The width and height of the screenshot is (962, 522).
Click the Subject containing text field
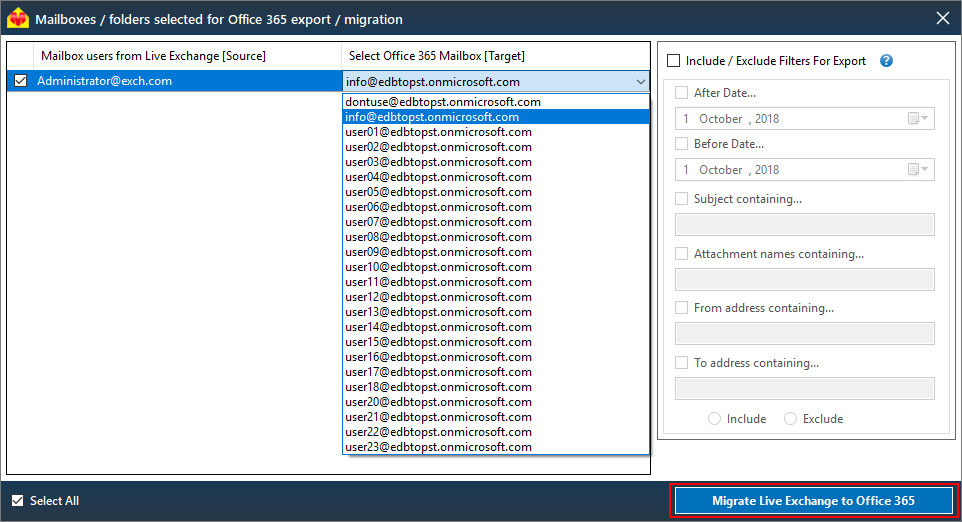click(x=804, y=225)
